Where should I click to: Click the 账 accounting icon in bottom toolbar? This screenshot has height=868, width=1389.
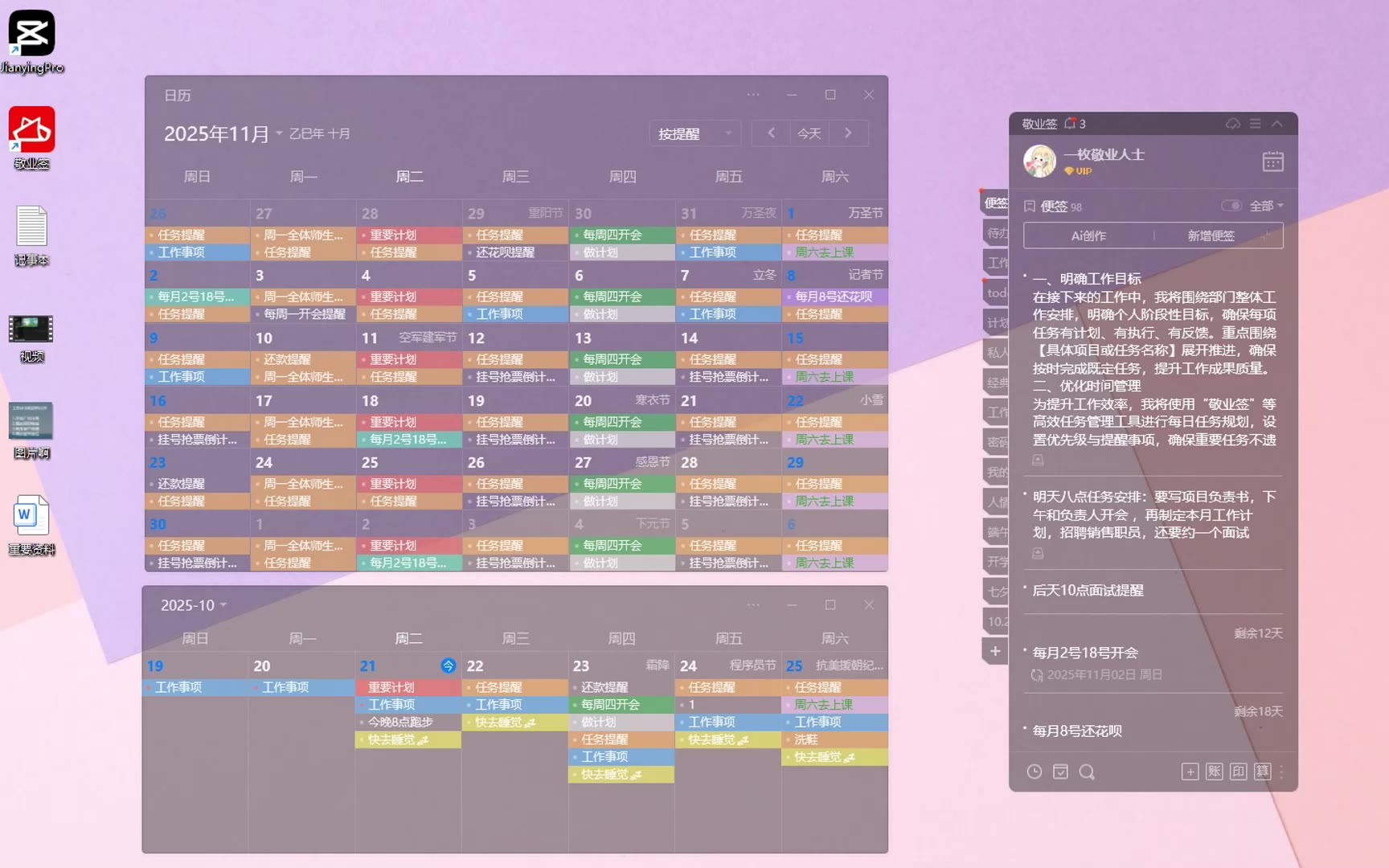(1214, 772)
